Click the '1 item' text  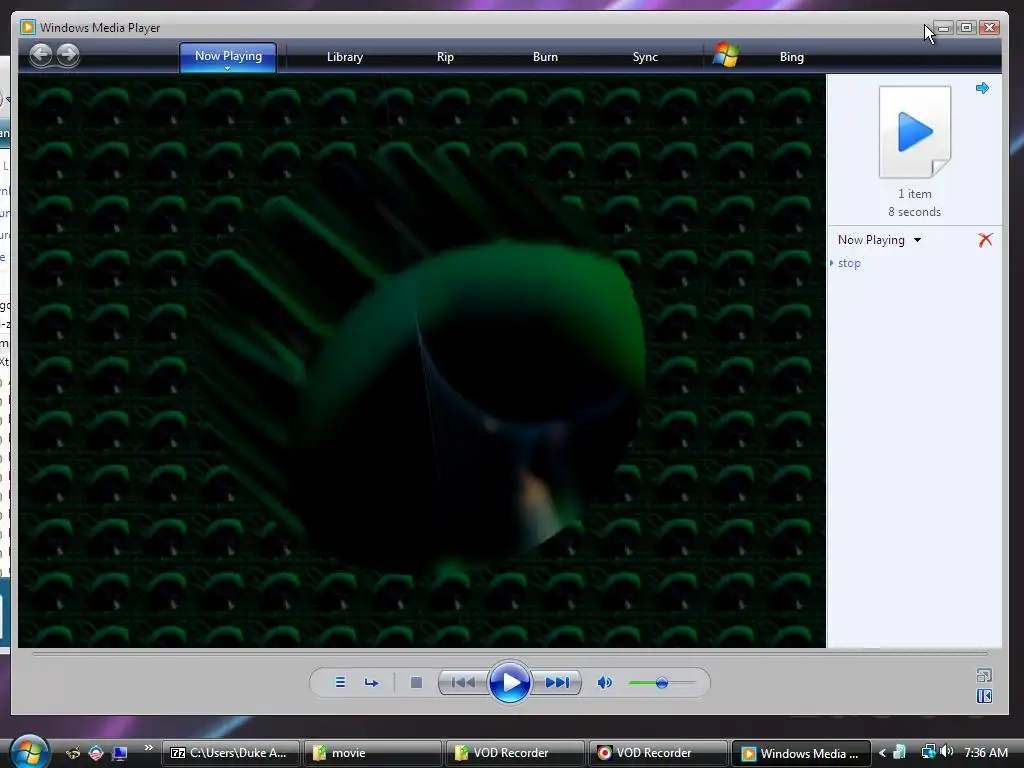pyautogui.click(x=914, y=194)
